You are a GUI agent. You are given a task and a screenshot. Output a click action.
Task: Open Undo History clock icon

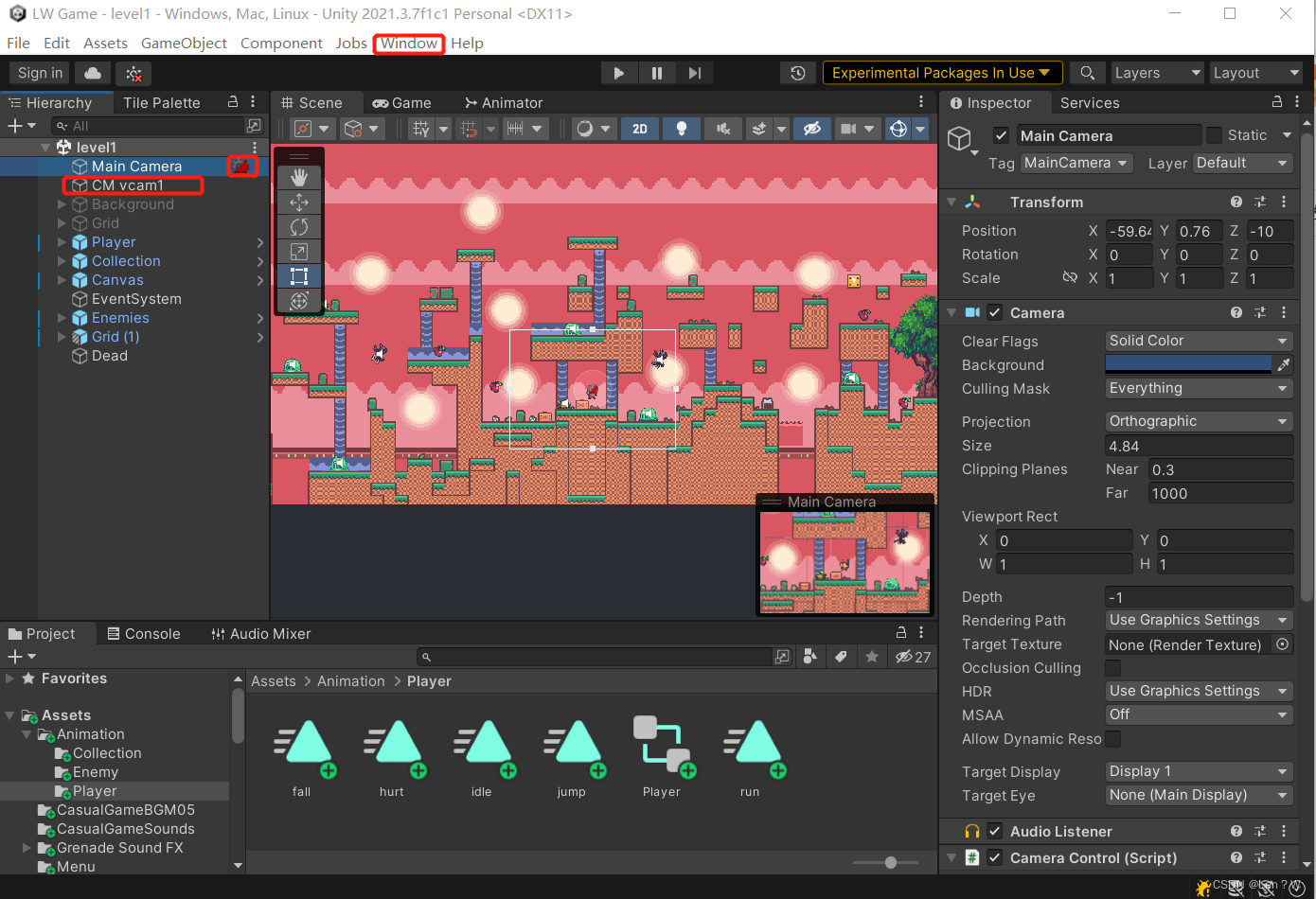pyautogui.click(x=798, y=73)
